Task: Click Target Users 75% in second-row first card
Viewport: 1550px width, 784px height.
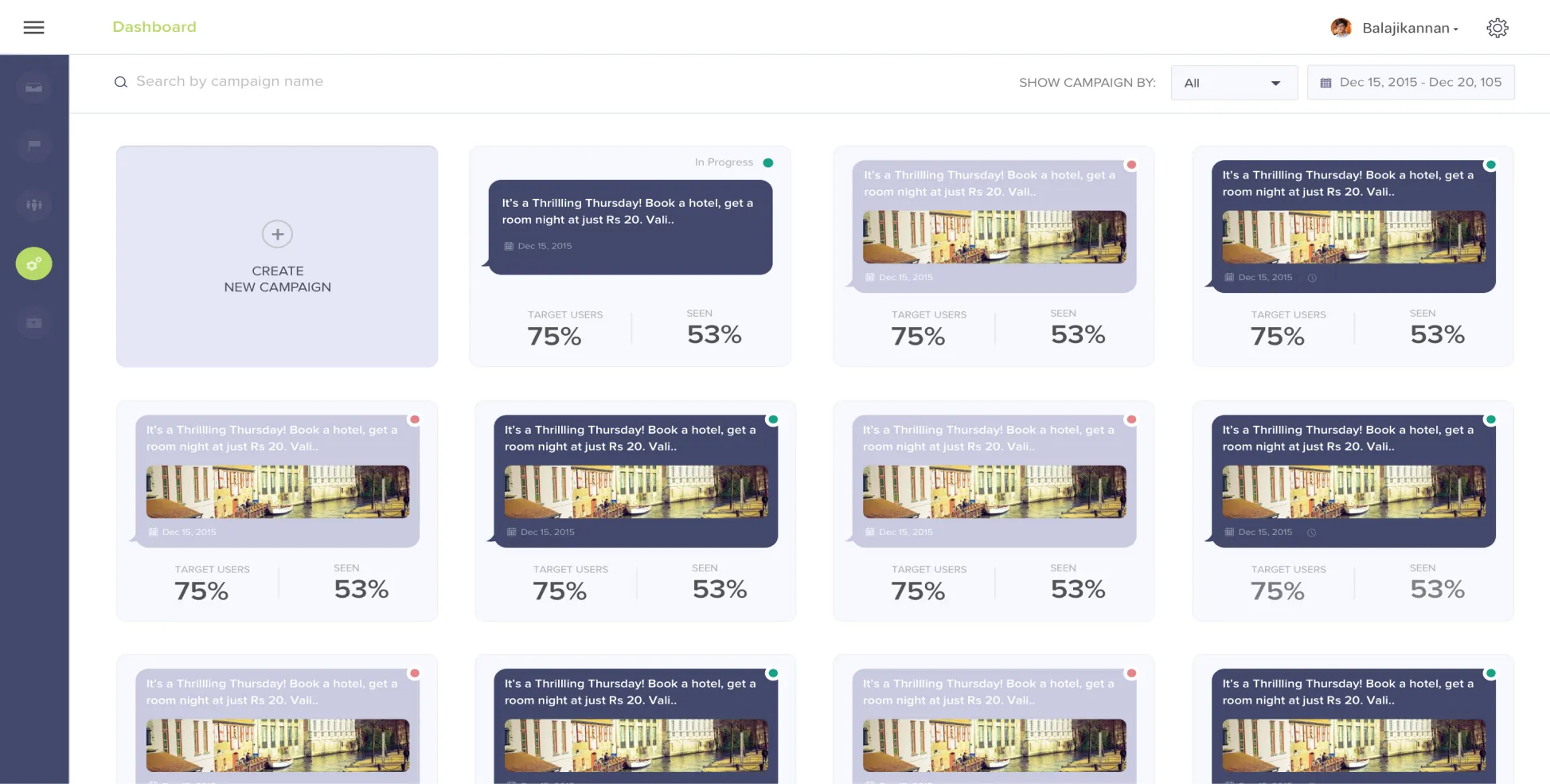Action: click(x=212, y=584)
